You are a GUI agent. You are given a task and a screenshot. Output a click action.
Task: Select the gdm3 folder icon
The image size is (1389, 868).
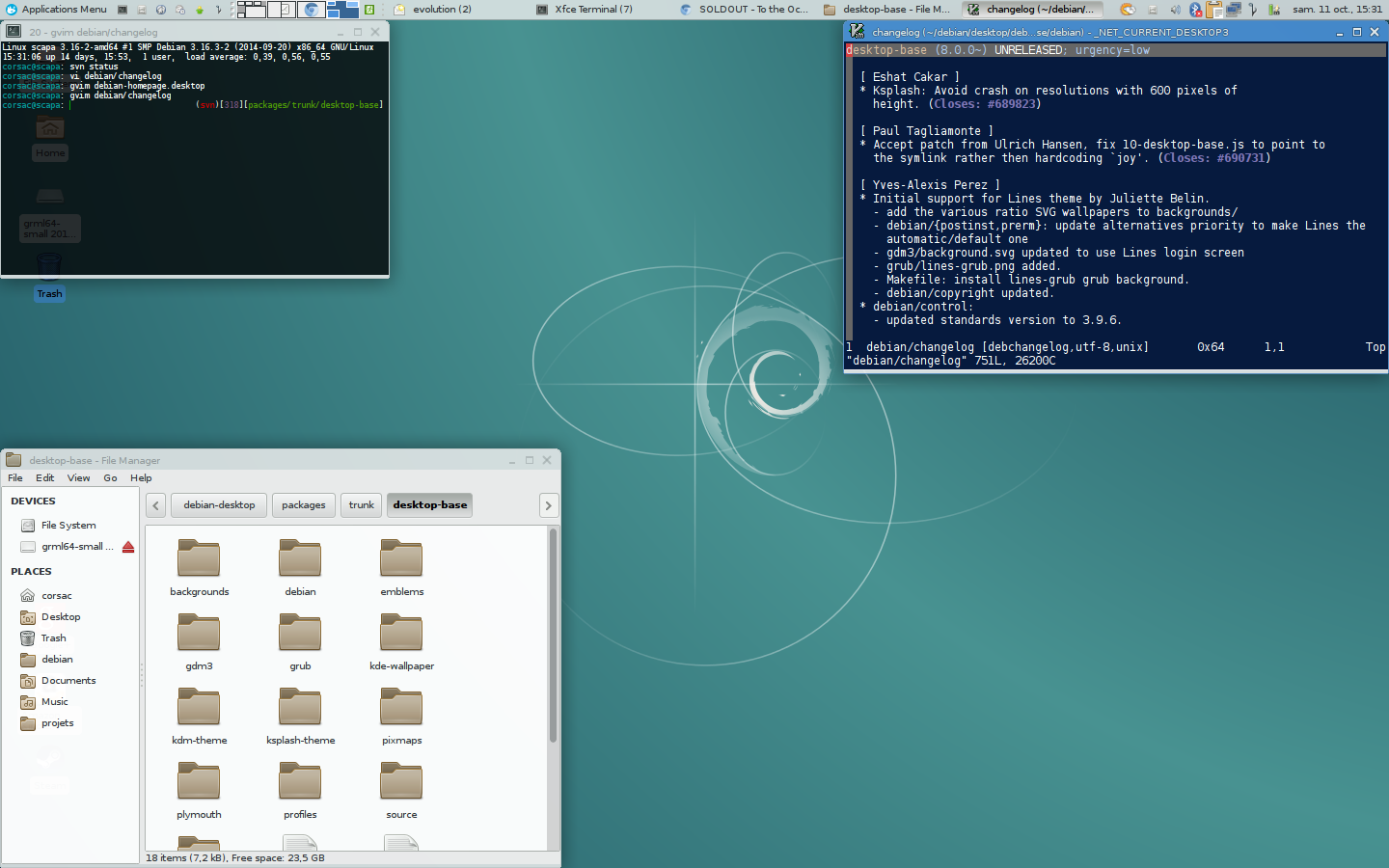199,633
